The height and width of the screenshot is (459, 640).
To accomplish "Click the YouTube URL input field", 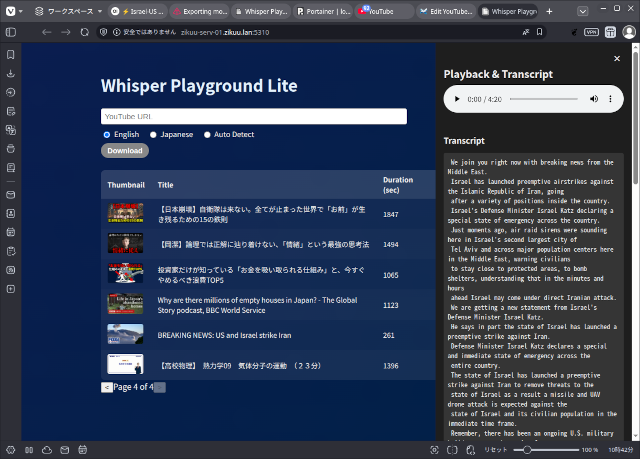I will coord(253,117).
